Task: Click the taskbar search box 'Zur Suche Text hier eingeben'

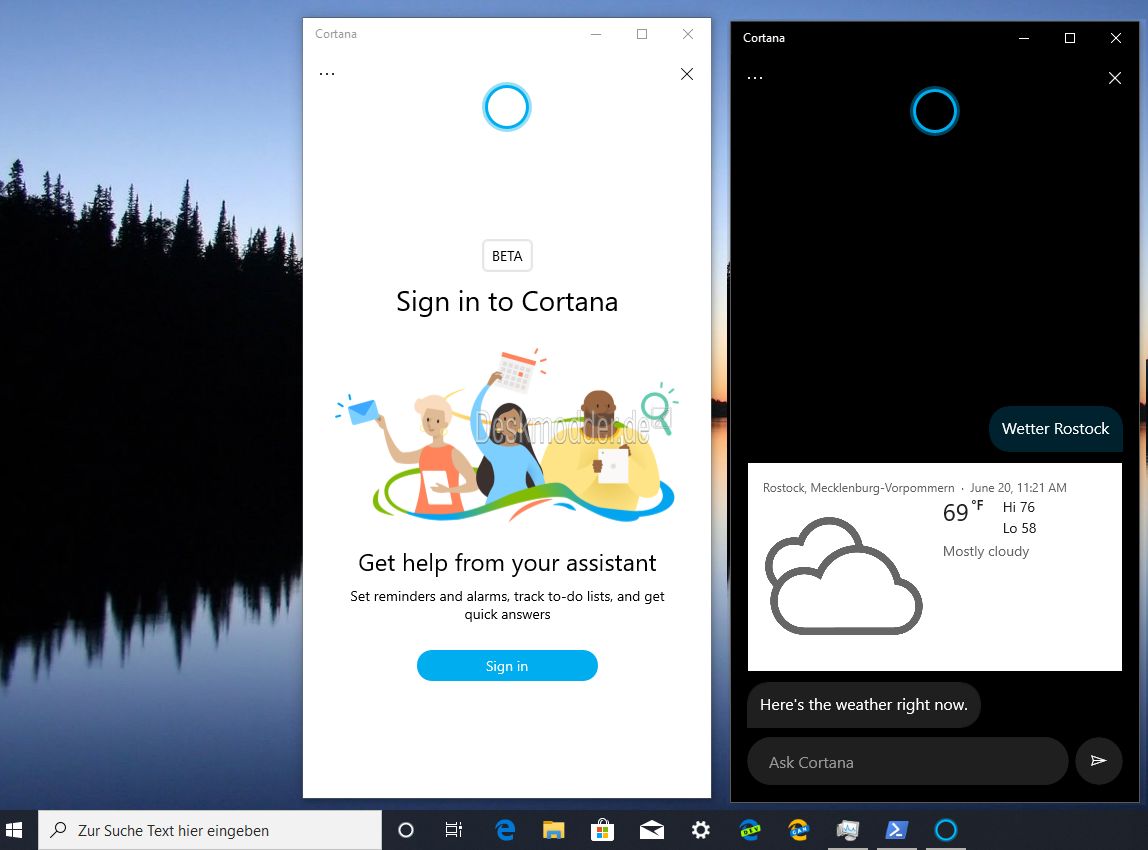Action: [x=210, y=830]
